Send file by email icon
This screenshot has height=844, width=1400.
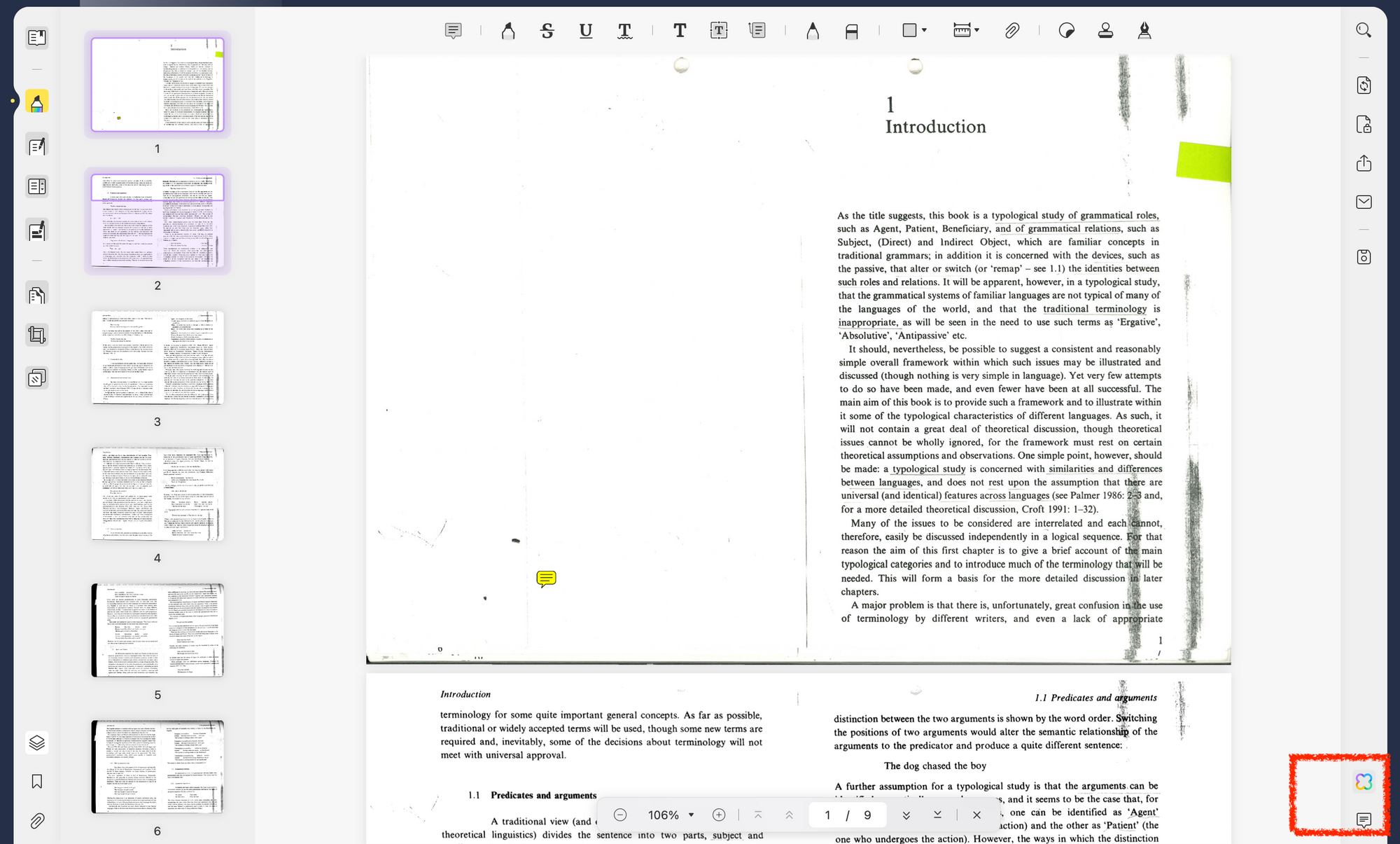(x=1364, y=202)
